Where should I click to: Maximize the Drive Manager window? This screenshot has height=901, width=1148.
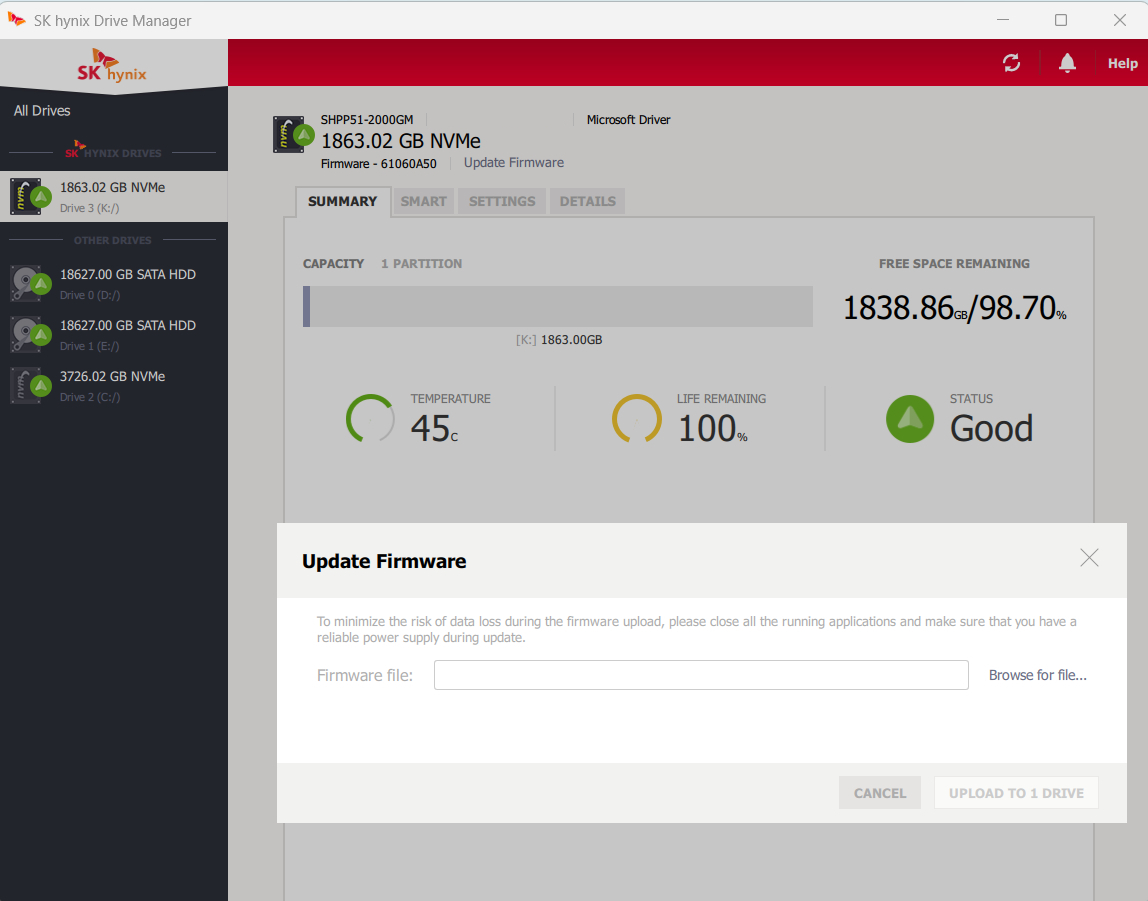click(x=1060, y=20)
